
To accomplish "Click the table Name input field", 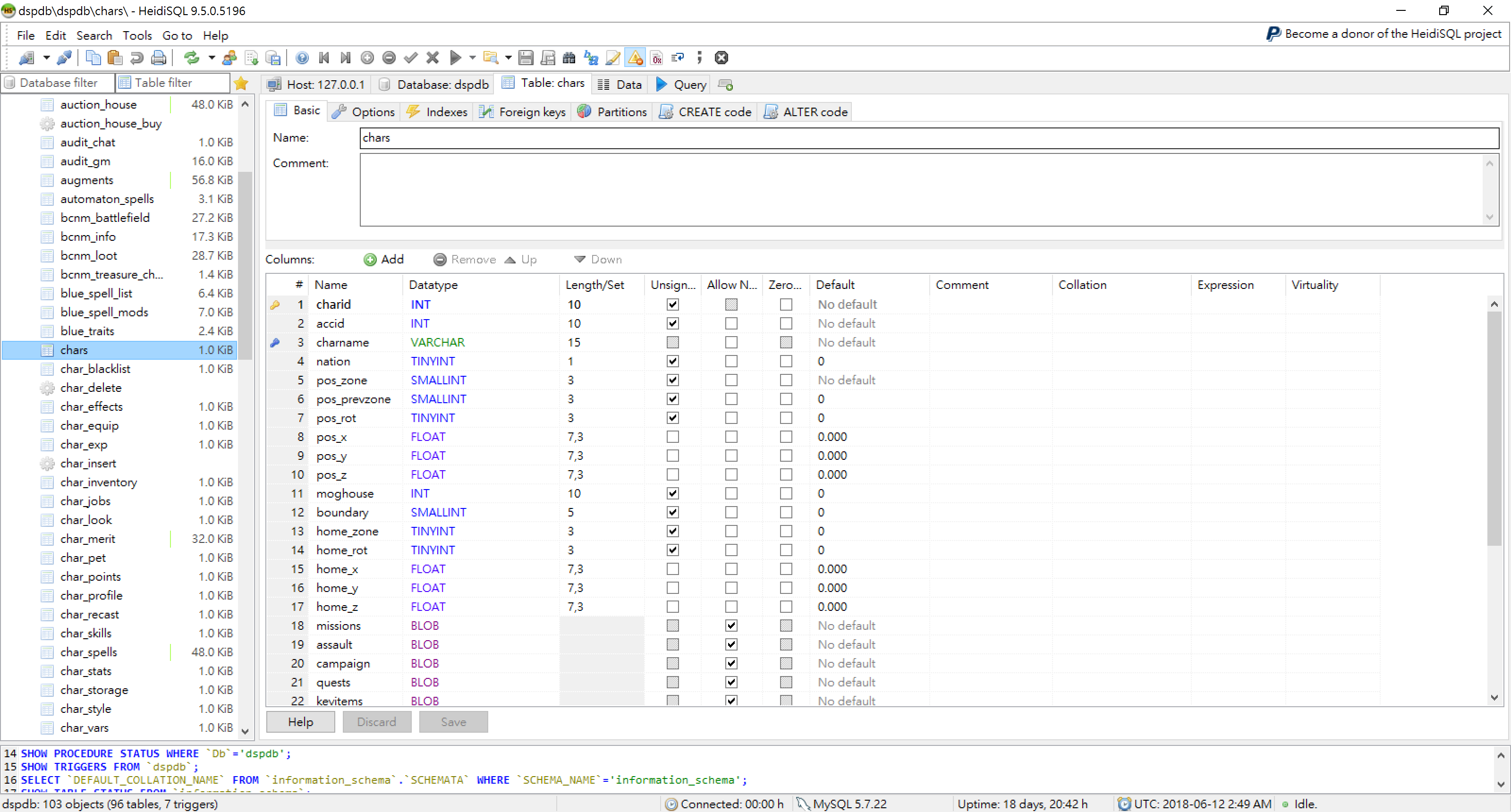I will point(929,138).
